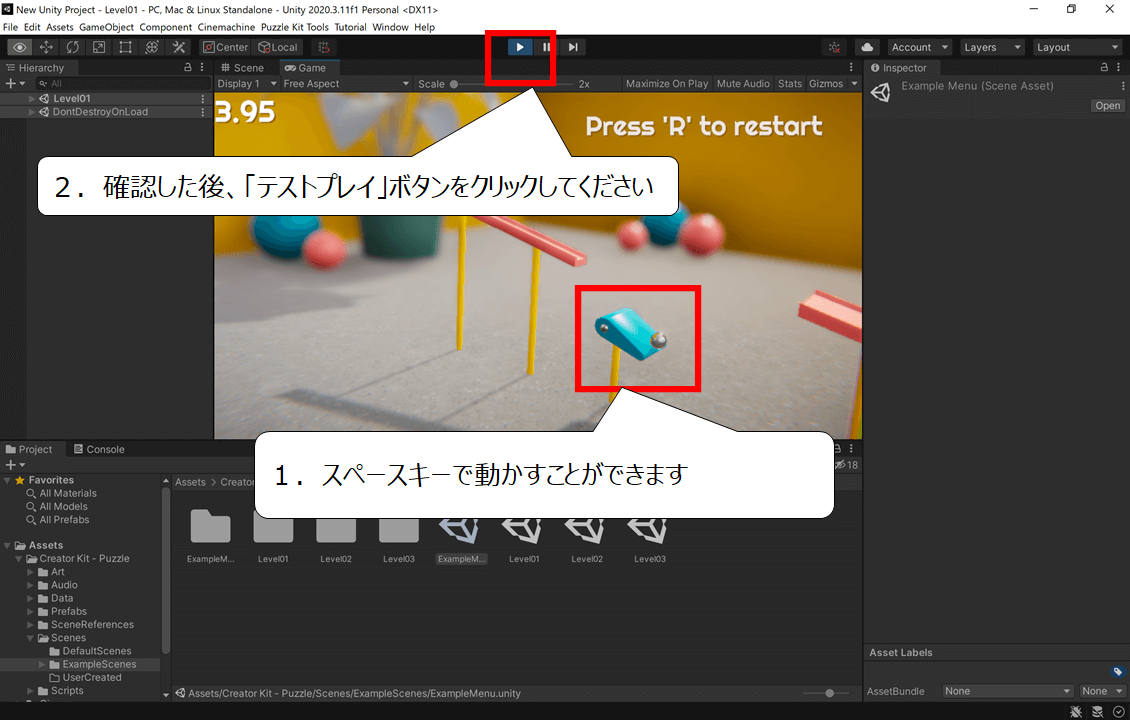
Task: Lock the Hierarchy panel
Action: pos(188,67)
